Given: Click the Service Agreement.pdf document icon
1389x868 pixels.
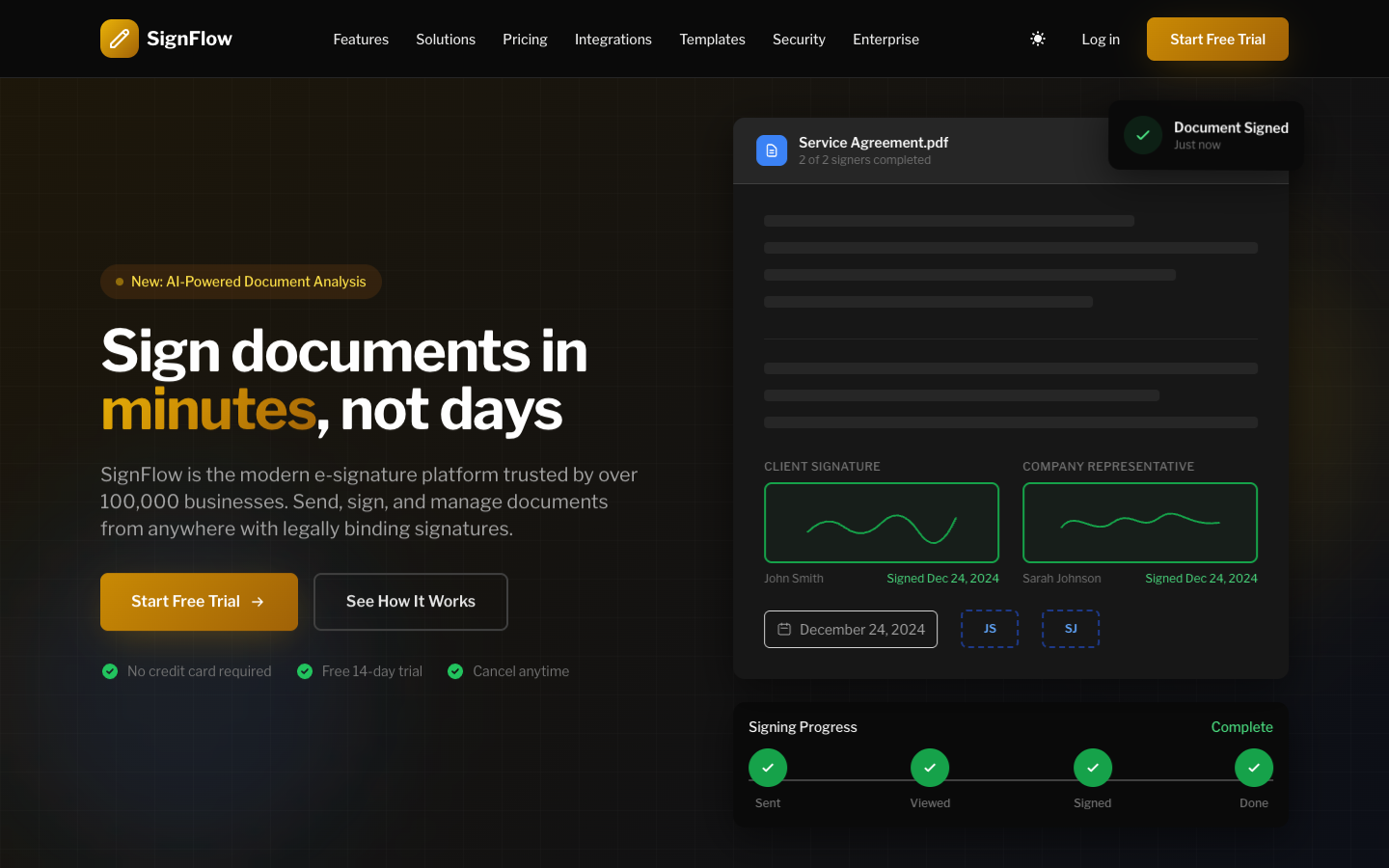Looking at the screenshot, I should pyautogui.click(x=772, y=150).
